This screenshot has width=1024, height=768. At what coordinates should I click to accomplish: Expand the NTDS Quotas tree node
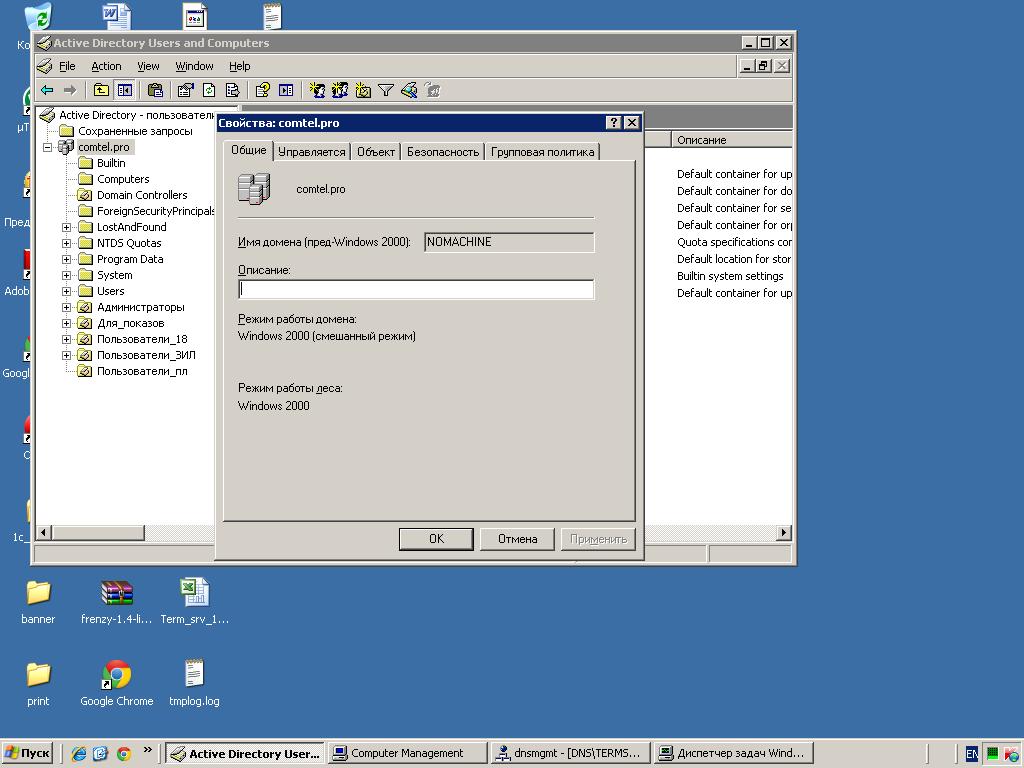point(67,243)
